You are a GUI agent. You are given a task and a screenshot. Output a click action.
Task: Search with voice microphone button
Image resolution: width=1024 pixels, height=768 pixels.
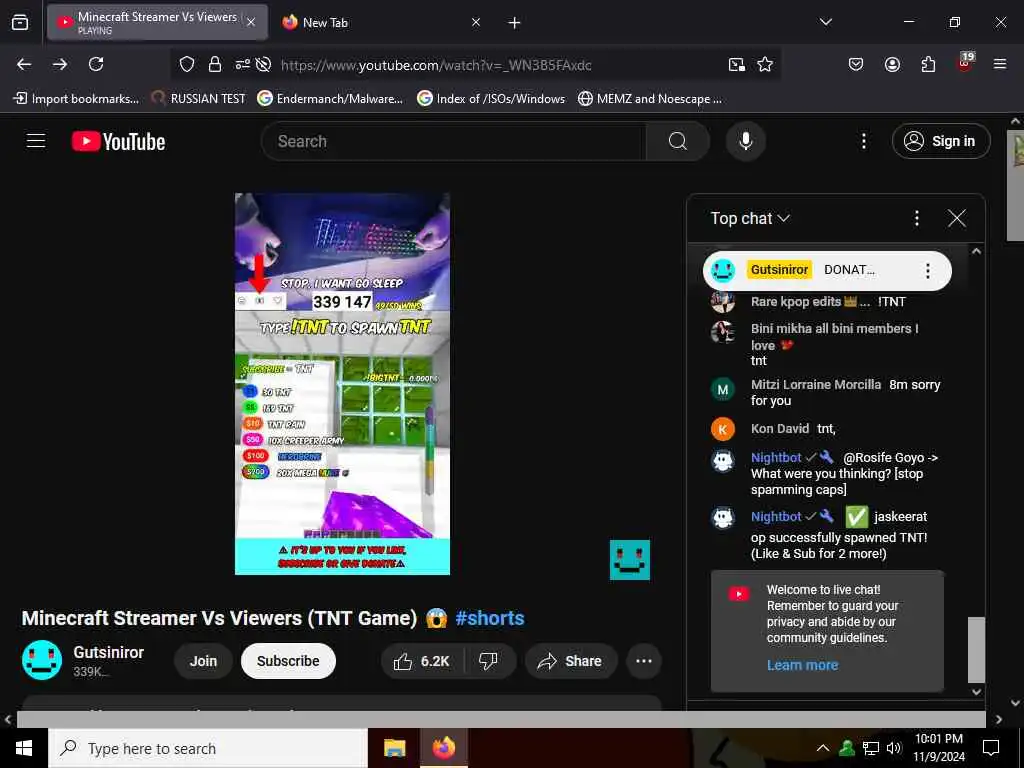pyautogui.click(x=746, y=141)
